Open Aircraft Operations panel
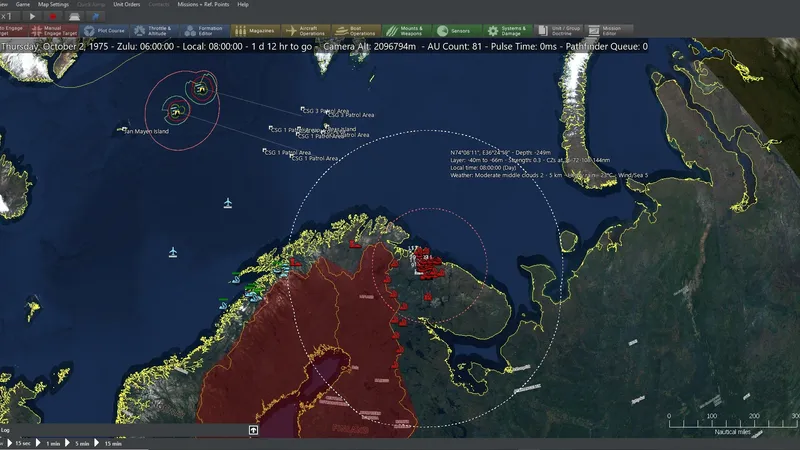The width and height of the screenshot is (800, 450). [305, 31]
